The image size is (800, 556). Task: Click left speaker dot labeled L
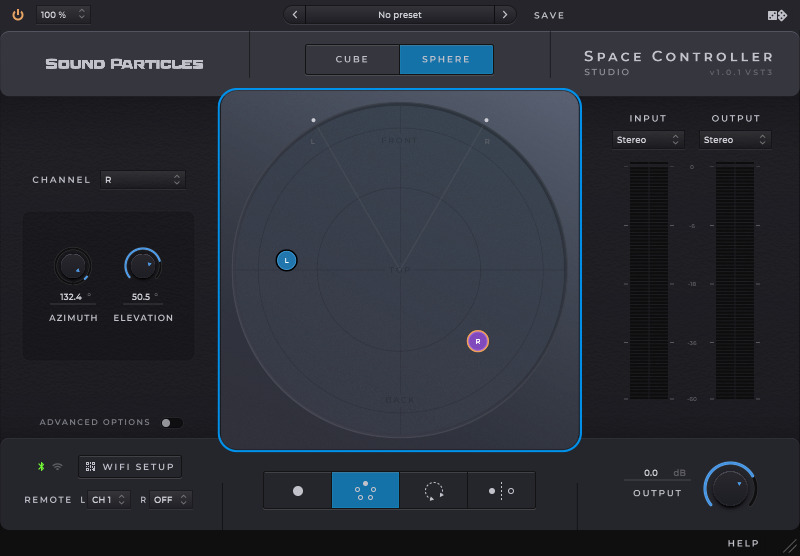pos(313,120)
